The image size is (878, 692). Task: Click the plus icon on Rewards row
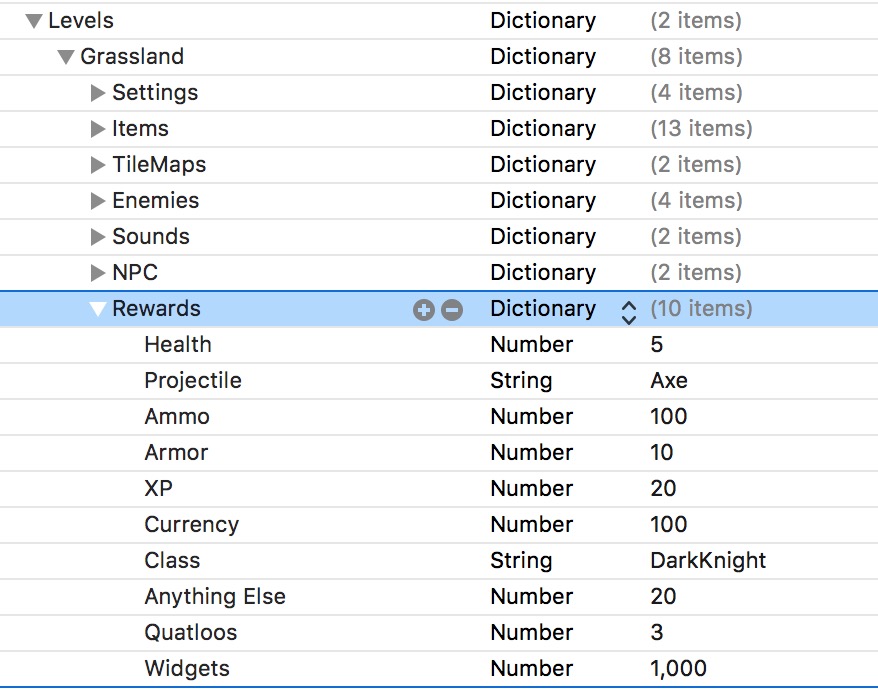tap(424, 310)
